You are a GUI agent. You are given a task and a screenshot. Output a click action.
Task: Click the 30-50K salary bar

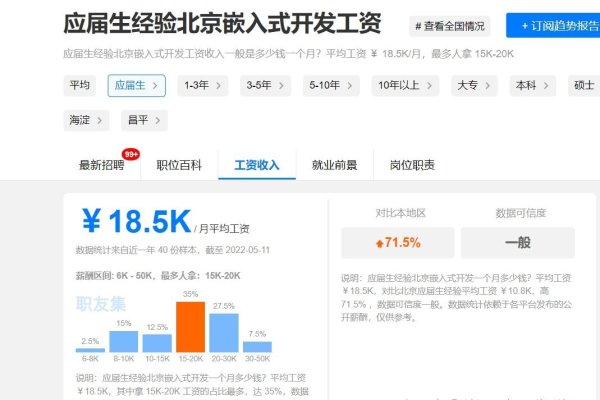click(258, 347)
